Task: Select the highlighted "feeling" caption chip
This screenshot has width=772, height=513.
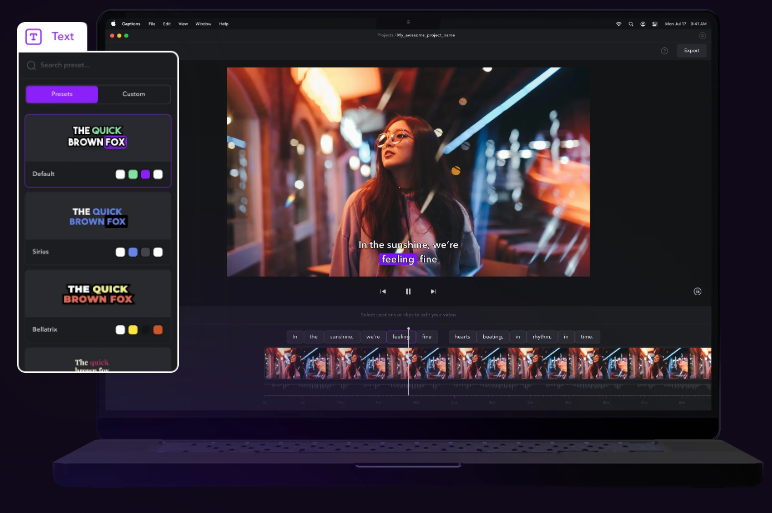Action: click(401, 337)
